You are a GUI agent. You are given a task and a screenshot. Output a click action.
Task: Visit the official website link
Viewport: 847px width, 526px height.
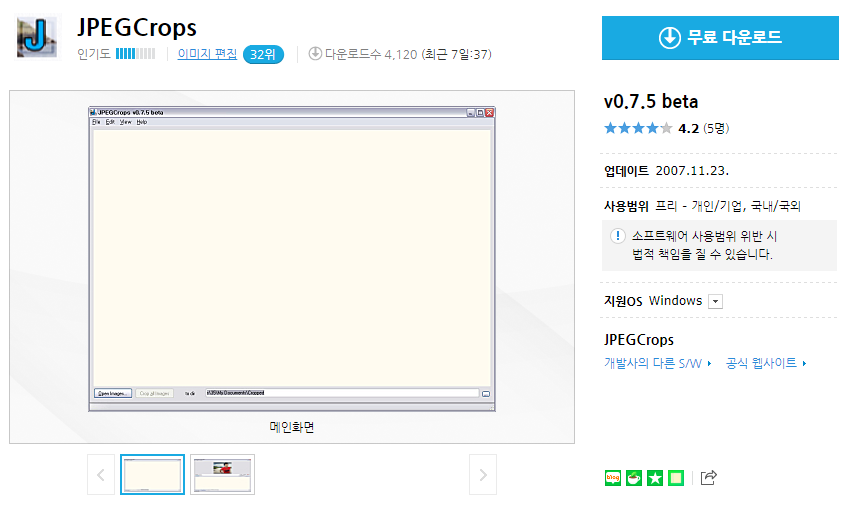click(766, 363)
